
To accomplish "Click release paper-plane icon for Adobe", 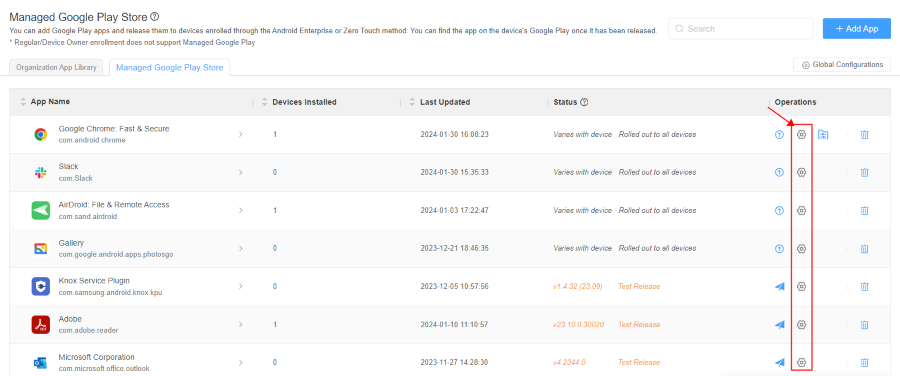I will pyautogui.click(x=779, y=324).
